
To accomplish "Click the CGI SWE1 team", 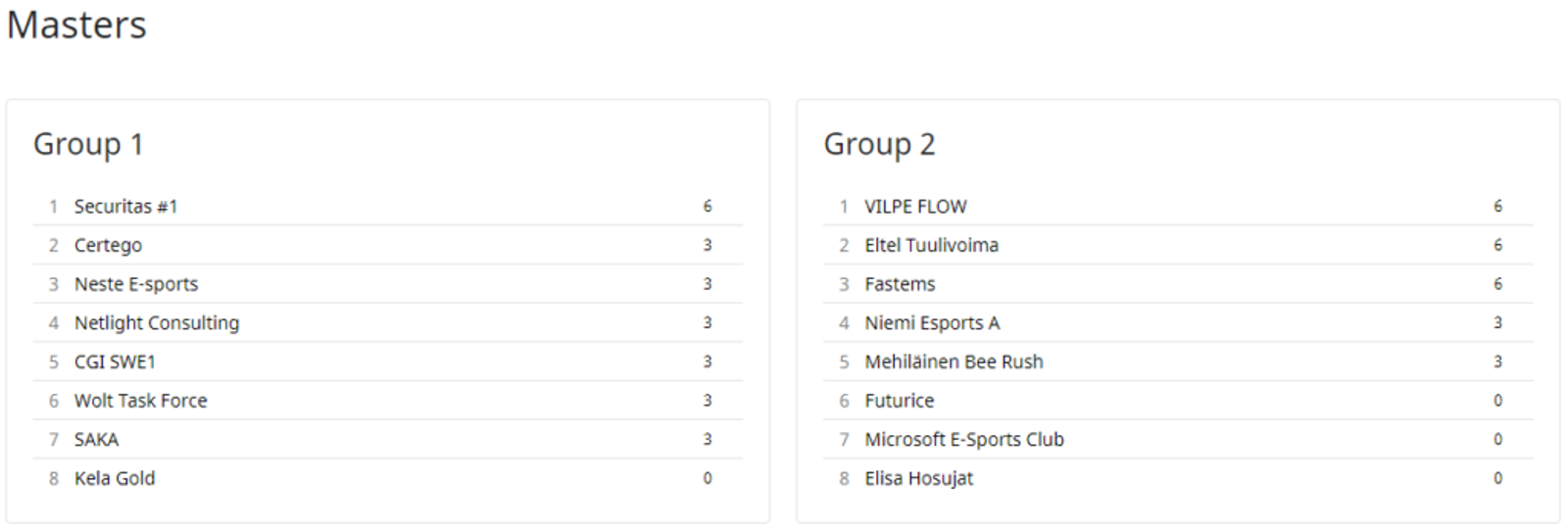I will [x=115, y=362].
